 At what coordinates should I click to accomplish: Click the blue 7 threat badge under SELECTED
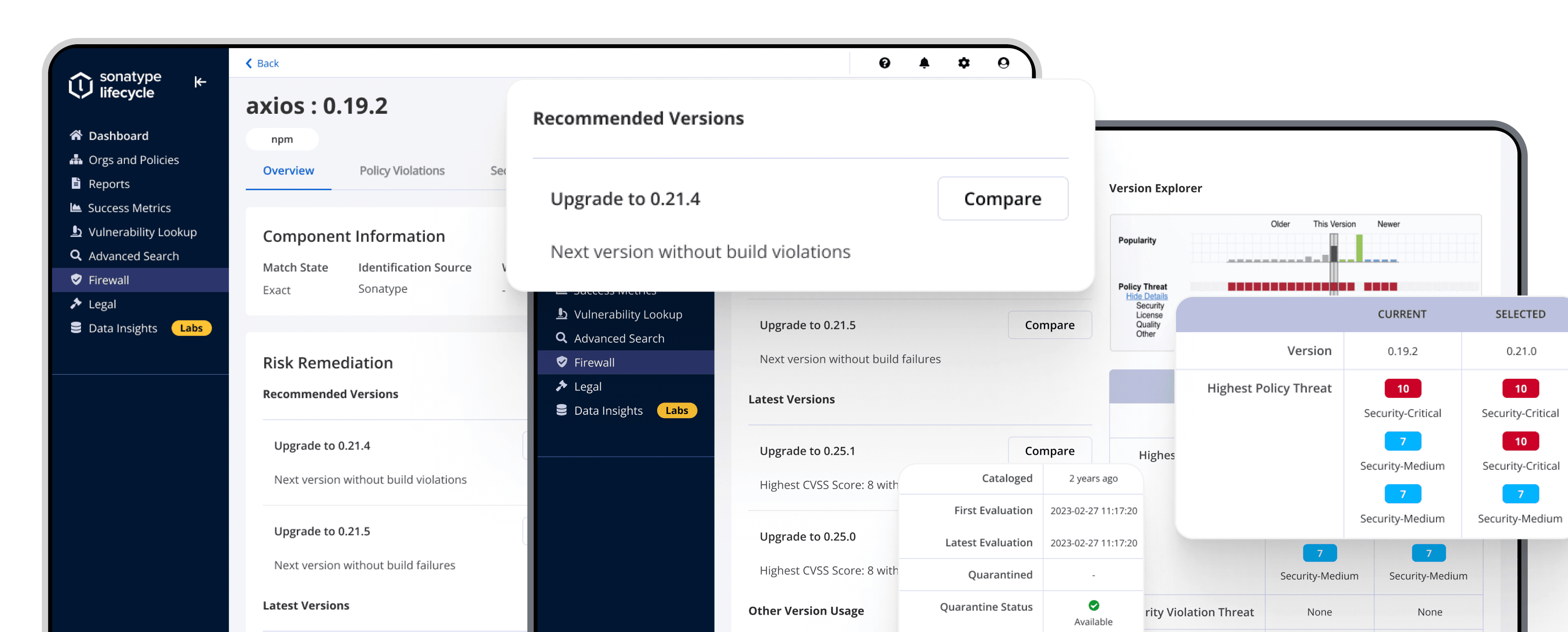1520,494
